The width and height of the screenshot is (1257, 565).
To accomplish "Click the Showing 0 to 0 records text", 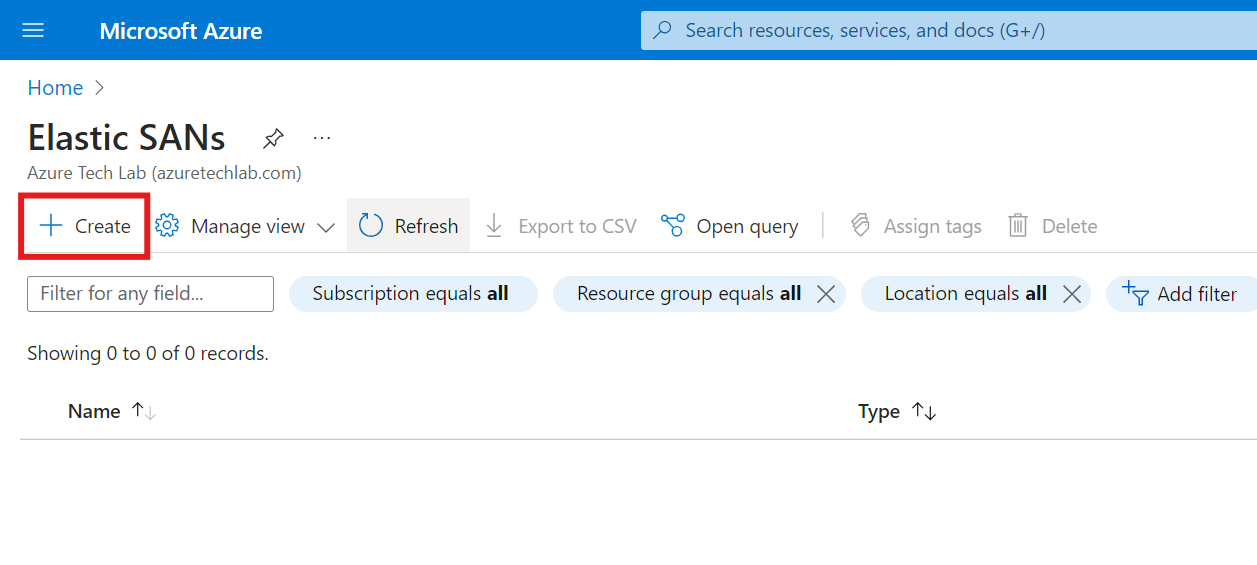I will pyautogui.click(x=148, y=353).
